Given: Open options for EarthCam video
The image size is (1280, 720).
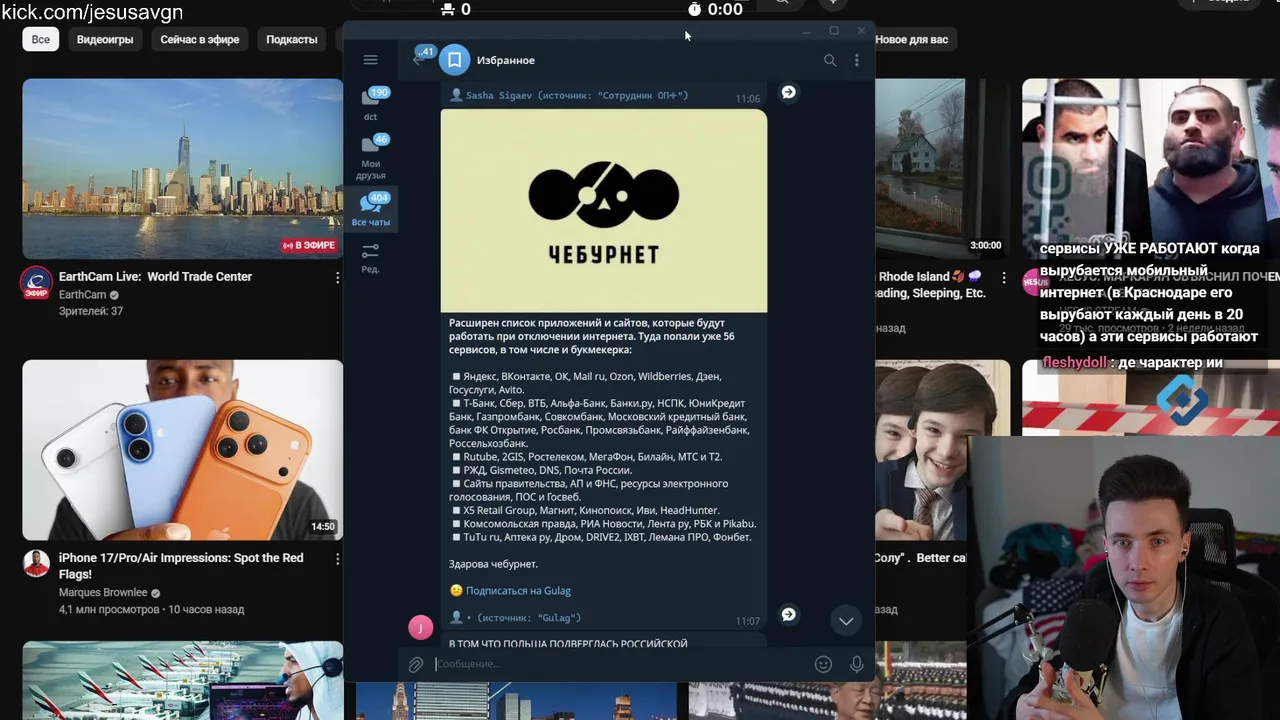Looking at the screenshot, I should click(x=337, y=277).
